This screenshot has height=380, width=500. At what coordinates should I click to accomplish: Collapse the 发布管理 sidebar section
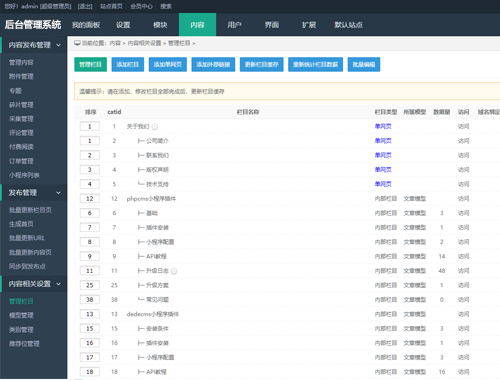coord(58,193)
